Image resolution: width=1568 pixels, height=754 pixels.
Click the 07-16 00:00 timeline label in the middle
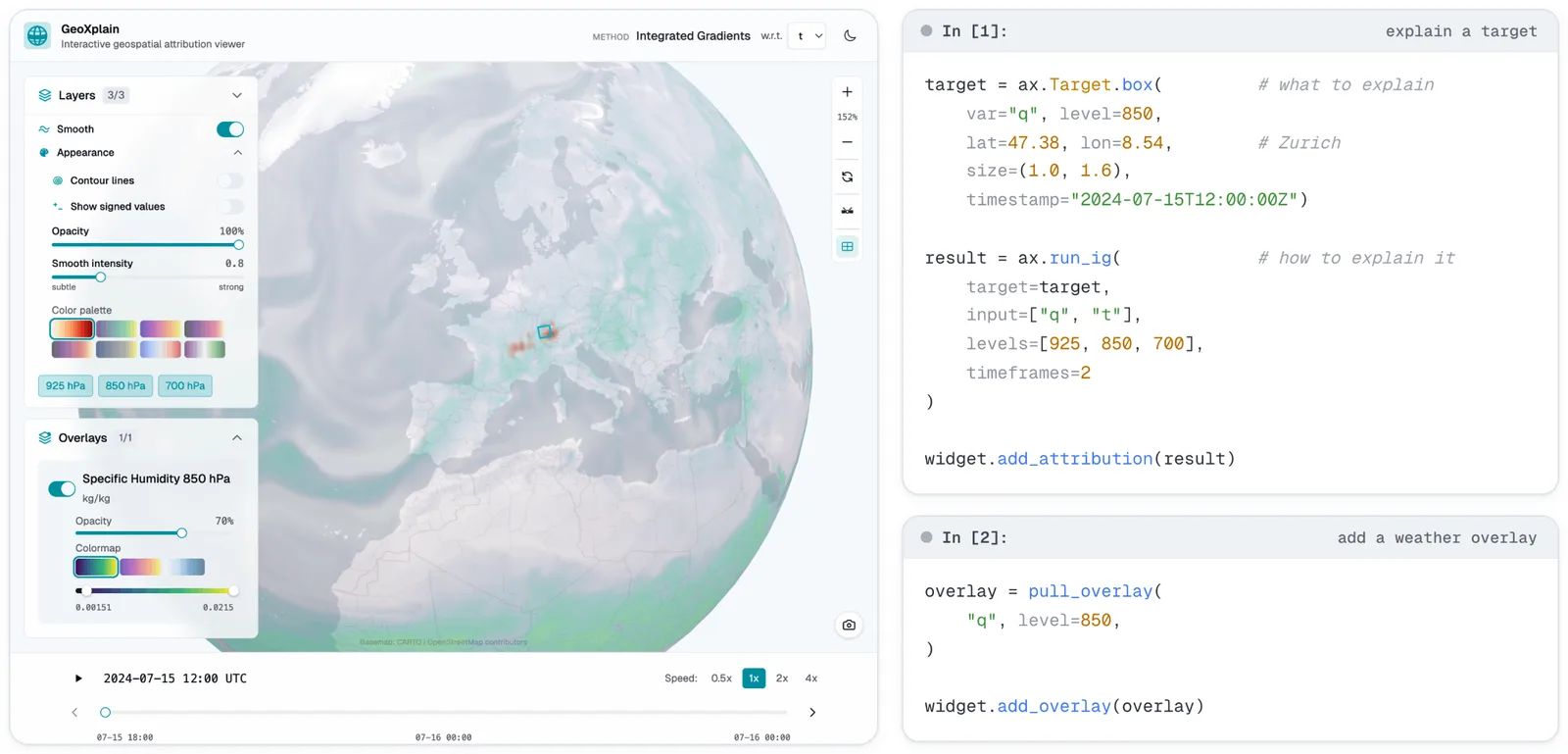click(443, 737)
